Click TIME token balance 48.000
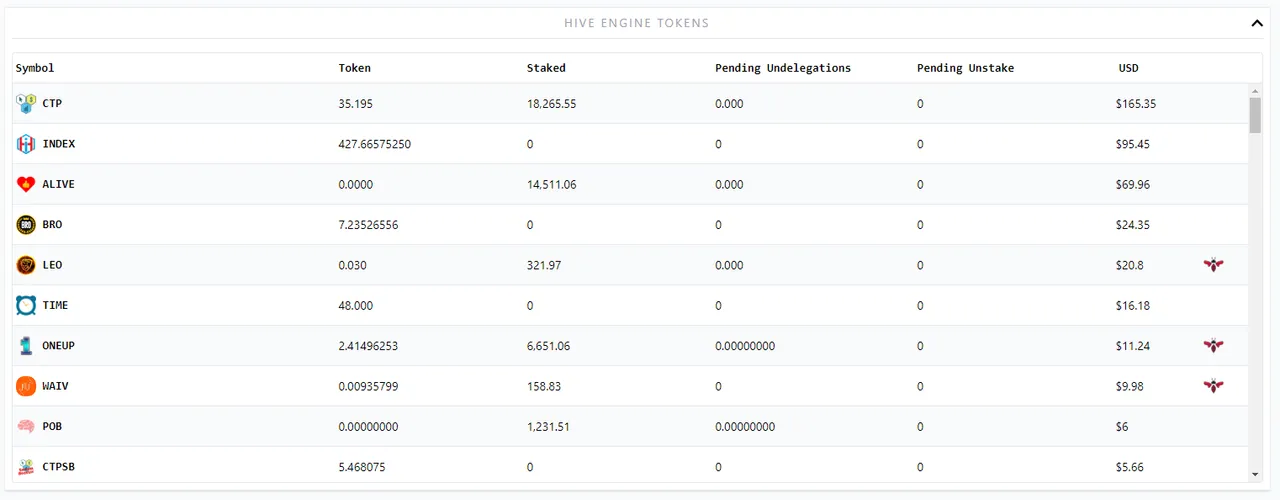1280x500 pixels. (x=356, y=305)
